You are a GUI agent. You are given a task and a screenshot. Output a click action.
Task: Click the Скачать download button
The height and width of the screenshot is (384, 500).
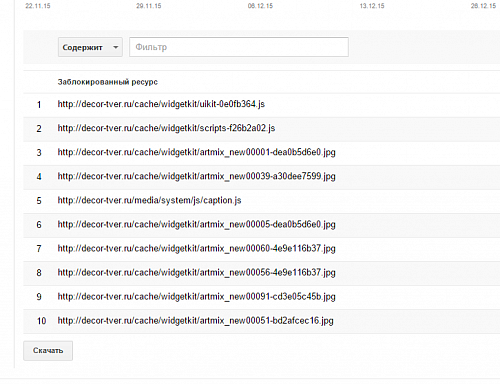[x=48, y=350]
